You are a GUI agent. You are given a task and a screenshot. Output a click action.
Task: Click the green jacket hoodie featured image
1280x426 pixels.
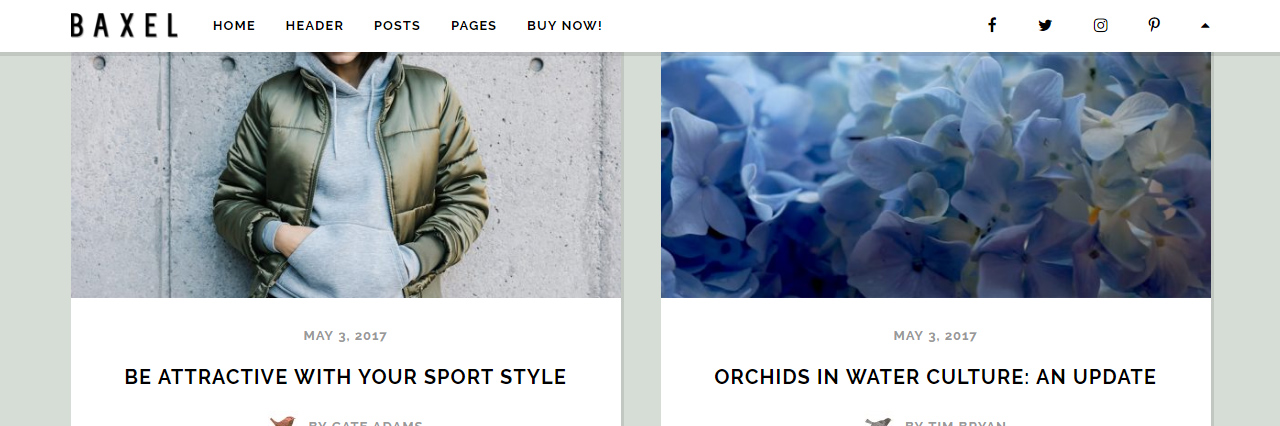pyautogui.click(x=346, y=175)
